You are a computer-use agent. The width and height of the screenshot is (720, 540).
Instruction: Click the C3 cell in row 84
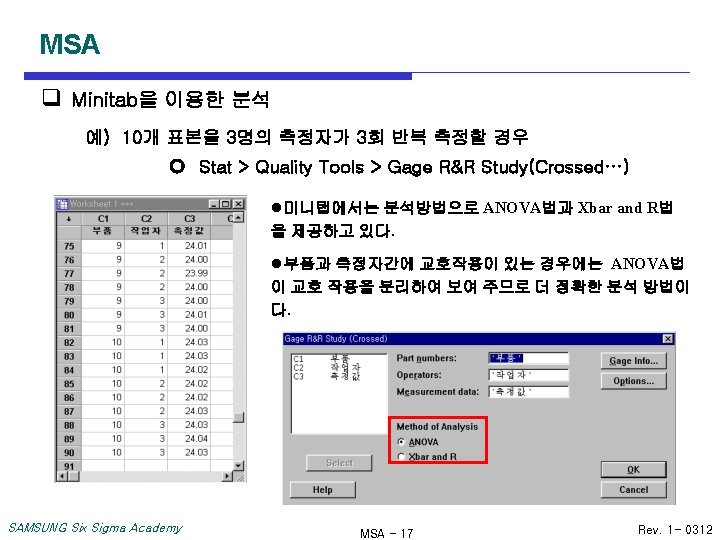click(190, 370)
